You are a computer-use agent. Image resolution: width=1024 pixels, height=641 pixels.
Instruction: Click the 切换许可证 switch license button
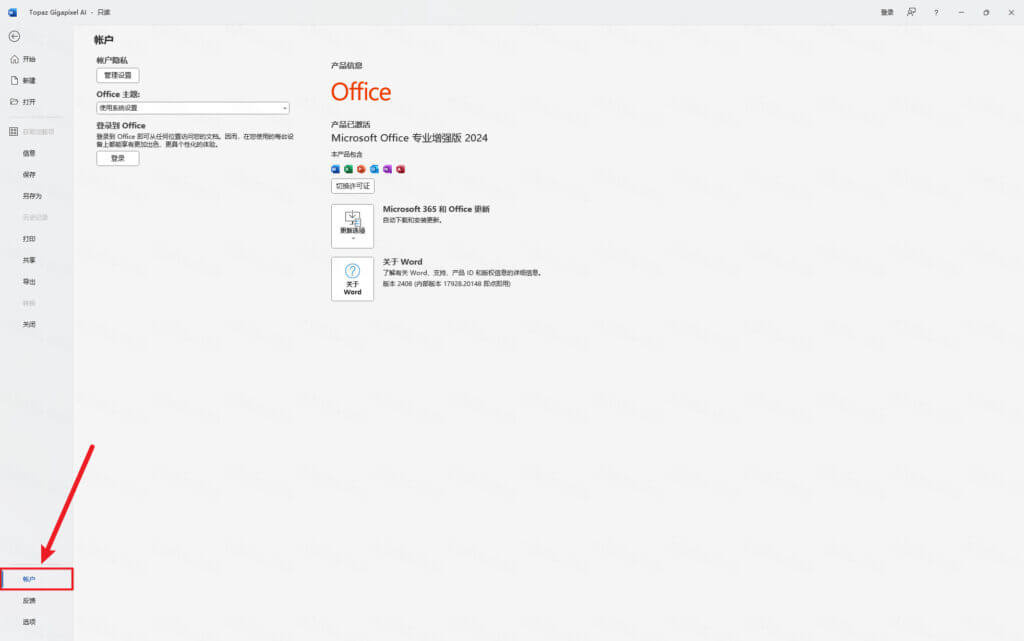tap(353, 186)
